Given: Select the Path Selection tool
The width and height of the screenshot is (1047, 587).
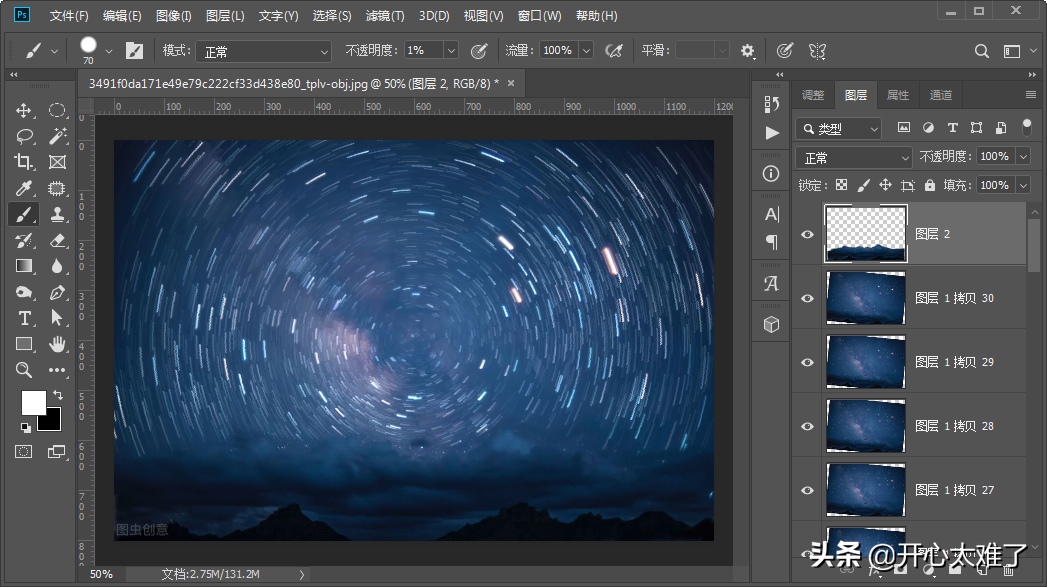Looking at the screenshot, I should [57, 319].
